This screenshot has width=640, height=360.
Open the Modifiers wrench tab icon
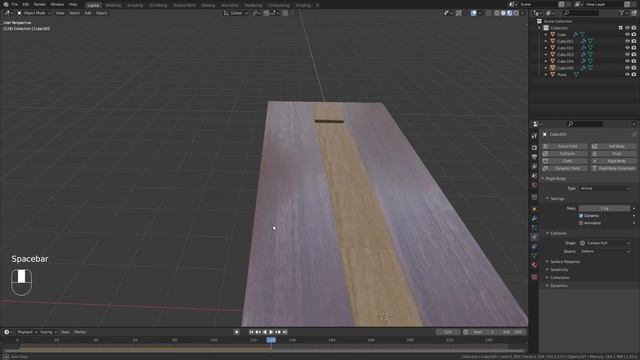pyautogui.click(x=534, y=218)
